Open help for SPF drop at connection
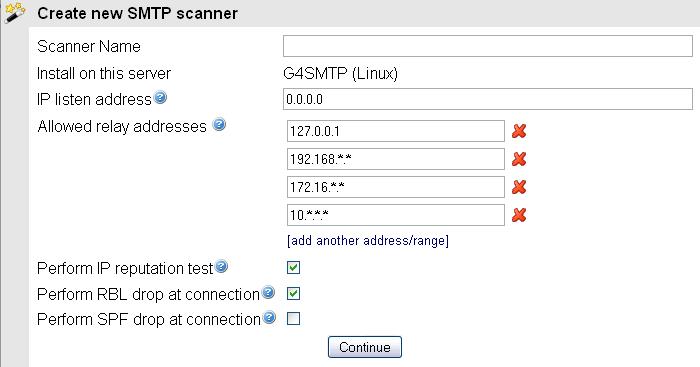 click(x=269, y=318)
